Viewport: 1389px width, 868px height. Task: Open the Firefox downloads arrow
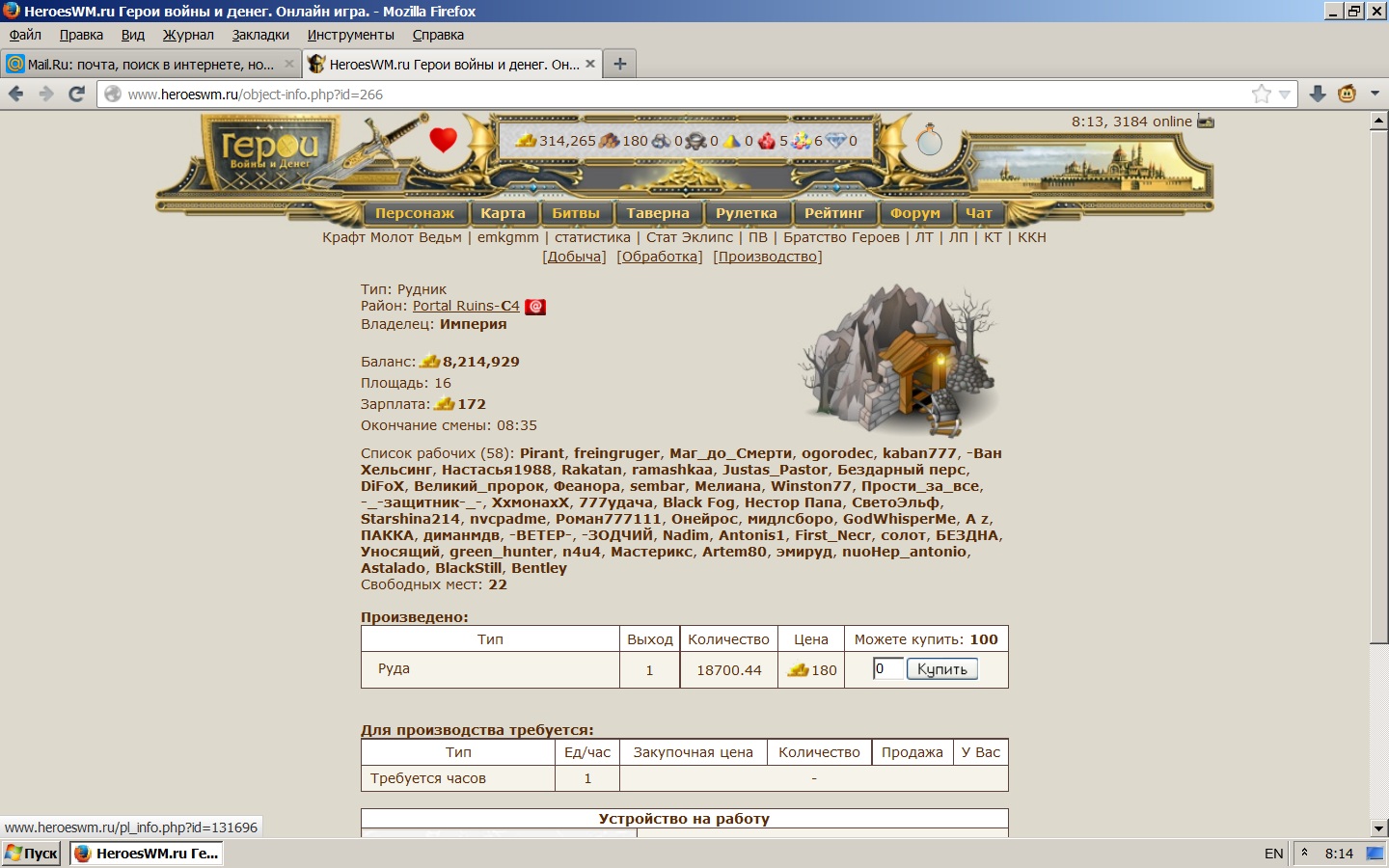[1318, 94]
